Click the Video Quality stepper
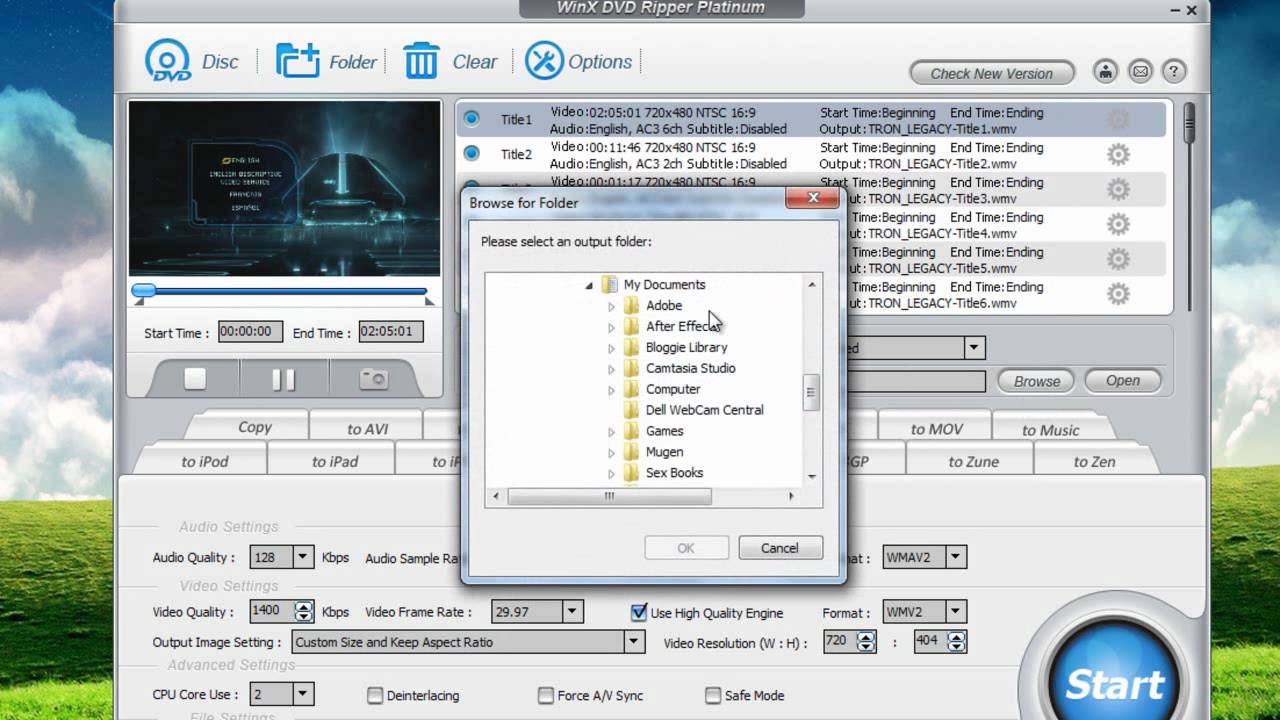The image size is (1280, 720). click(x=303, y=611)
